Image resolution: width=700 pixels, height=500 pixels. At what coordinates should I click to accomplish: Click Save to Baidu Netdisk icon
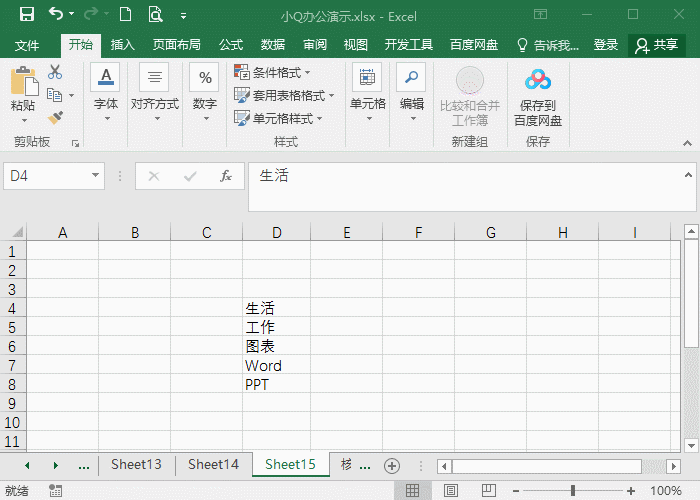[538, 98]
